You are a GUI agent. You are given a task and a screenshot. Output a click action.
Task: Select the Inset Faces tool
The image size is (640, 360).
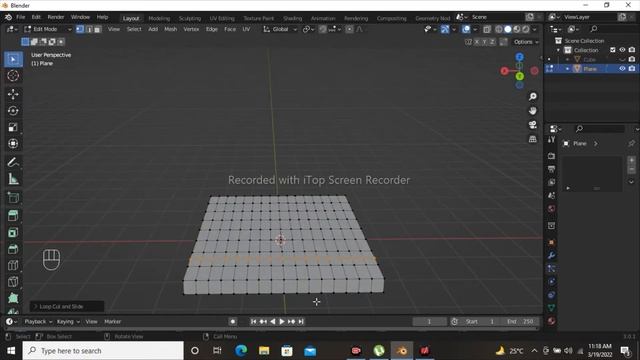(x=13, y=233)
